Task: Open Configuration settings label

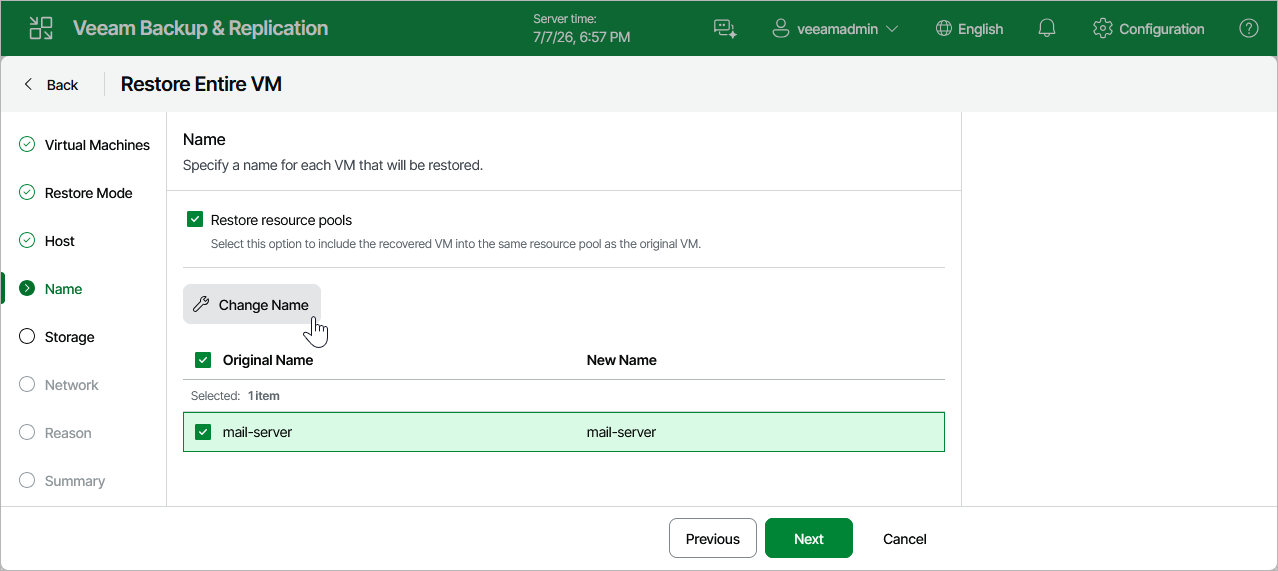Action: coord(1162,29)
